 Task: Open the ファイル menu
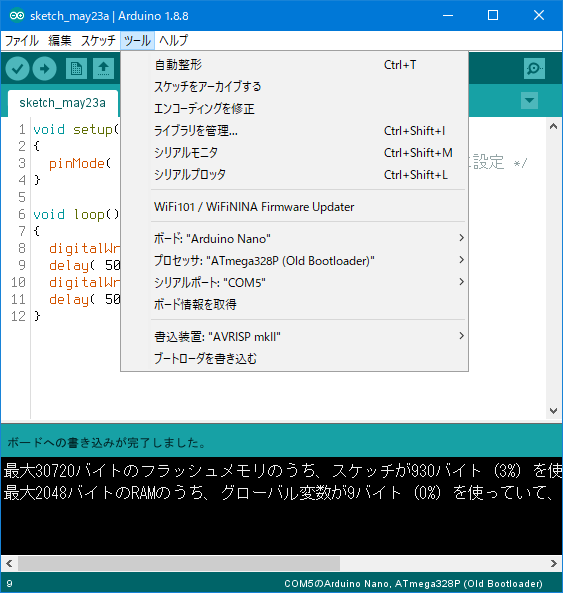pyautogui.click(x=22, y=40)
